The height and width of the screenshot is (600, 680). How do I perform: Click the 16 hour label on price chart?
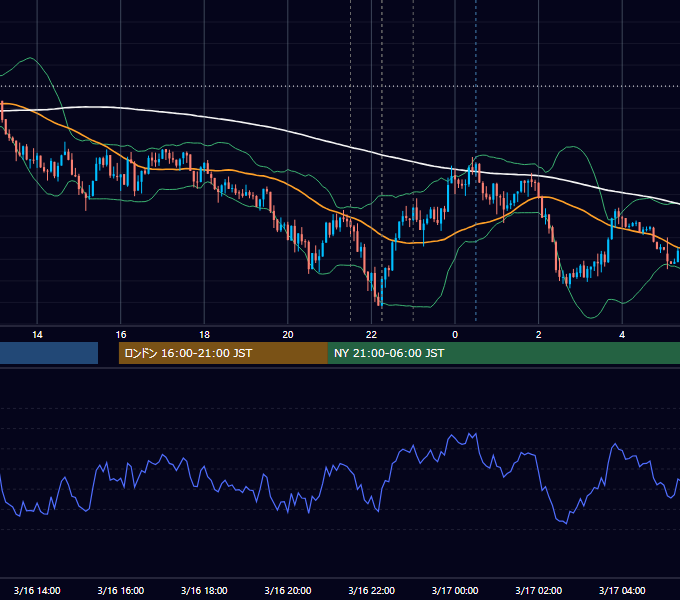(x=121, y=335)
